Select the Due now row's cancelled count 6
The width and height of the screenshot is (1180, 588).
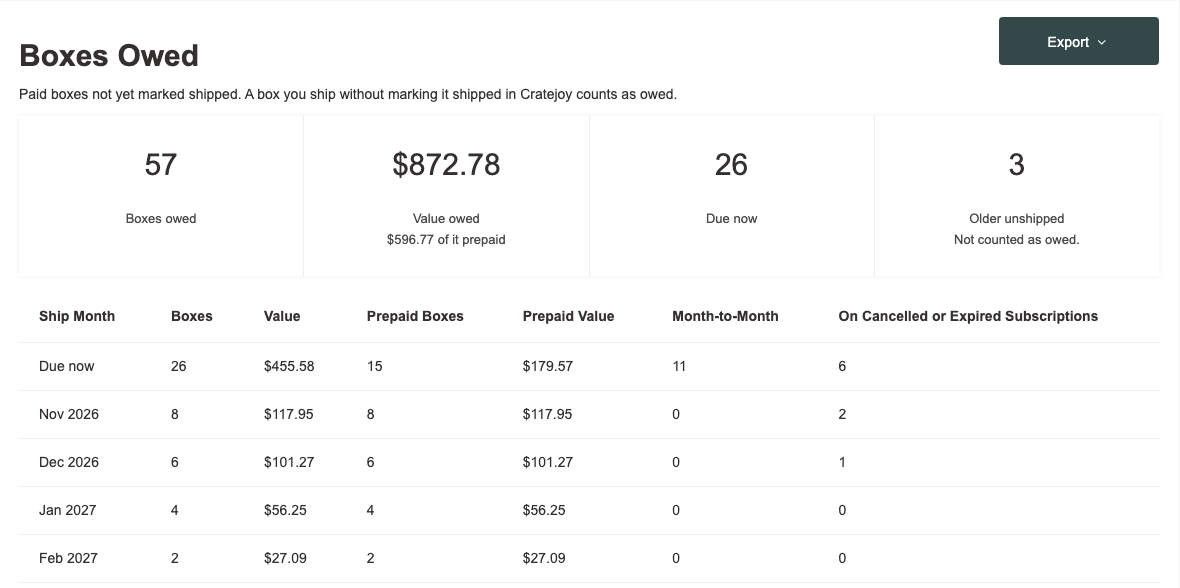(x=842, y=367)
